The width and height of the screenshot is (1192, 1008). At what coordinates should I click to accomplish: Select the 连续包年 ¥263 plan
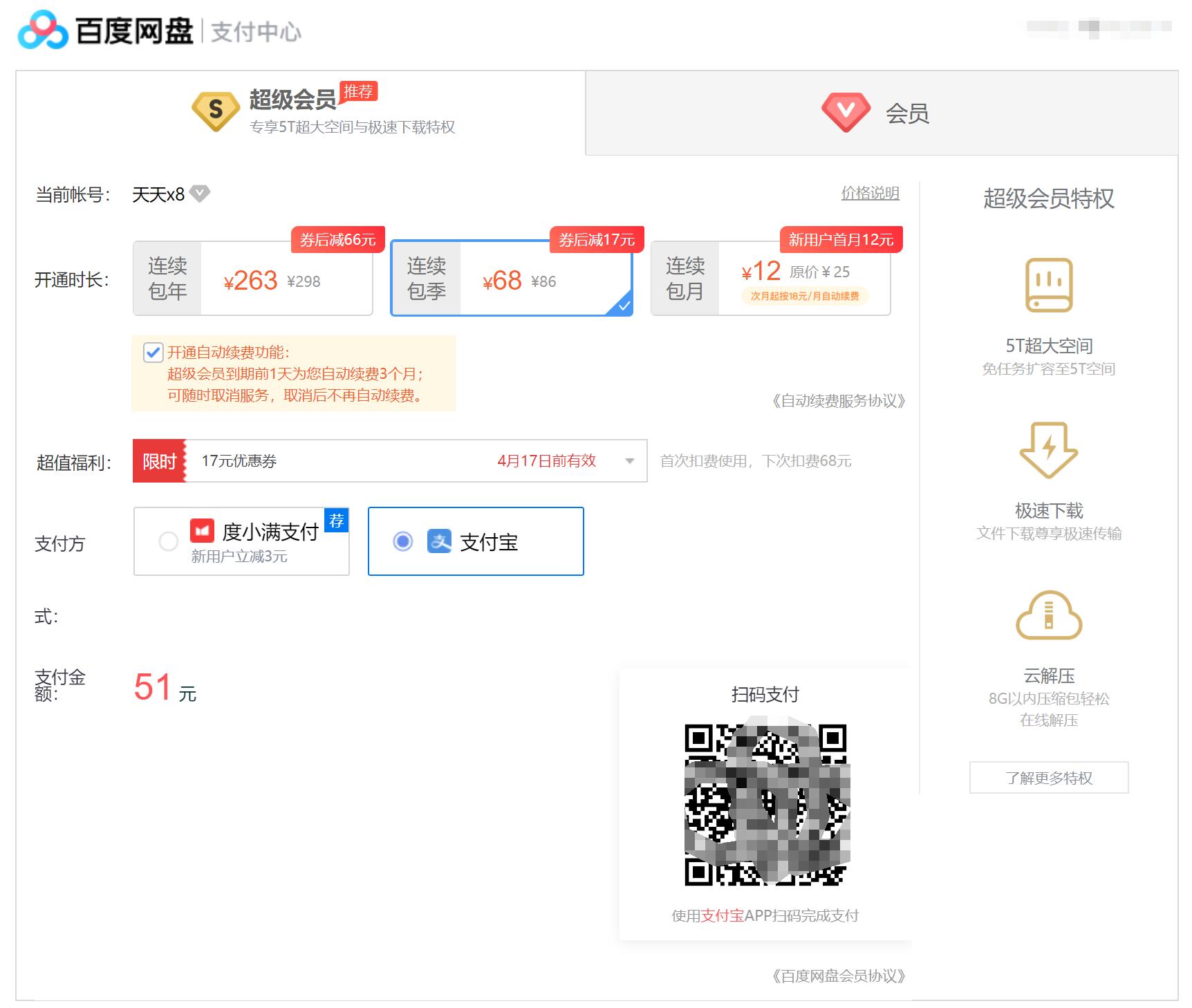tap(253, 279)
